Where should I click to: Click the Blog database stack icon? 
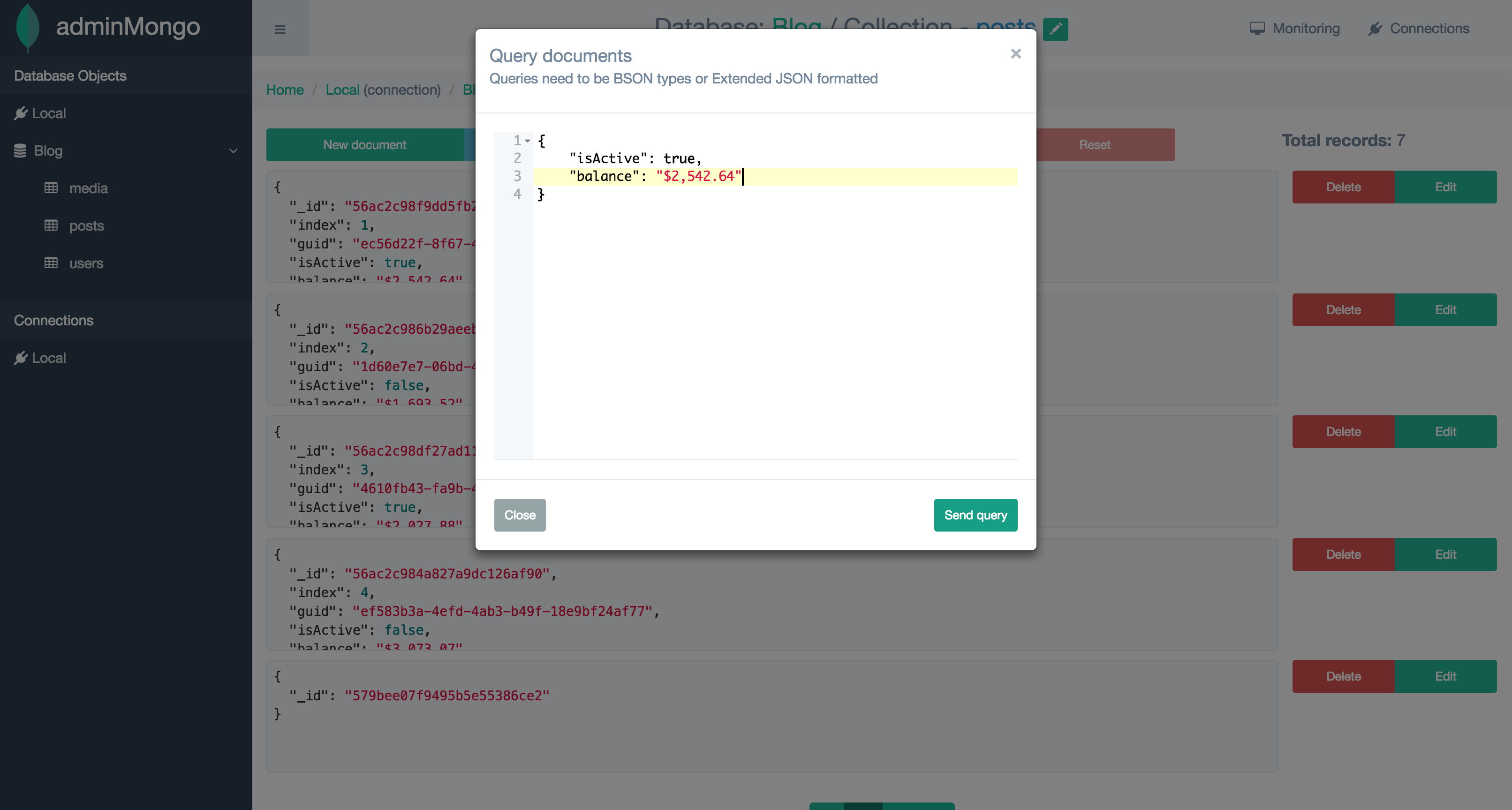[x=20, y=150]
